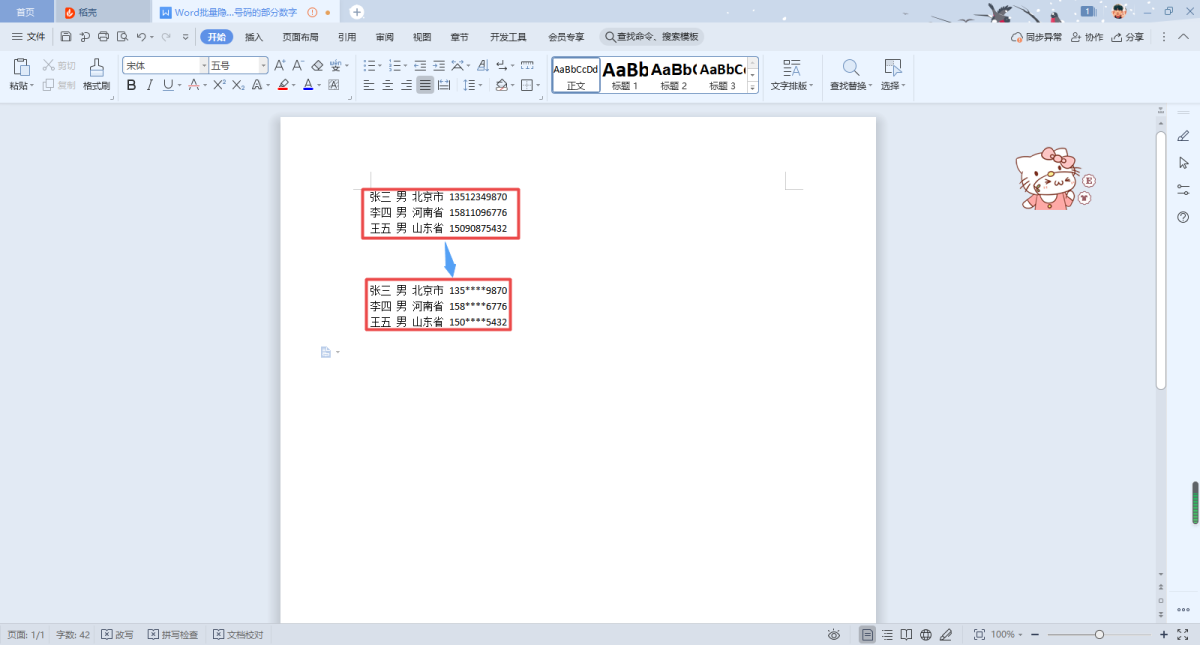Open the 首页 (Home) window tab
The height and width of the screenshot is (645, 1200).
tap(25, 12)
